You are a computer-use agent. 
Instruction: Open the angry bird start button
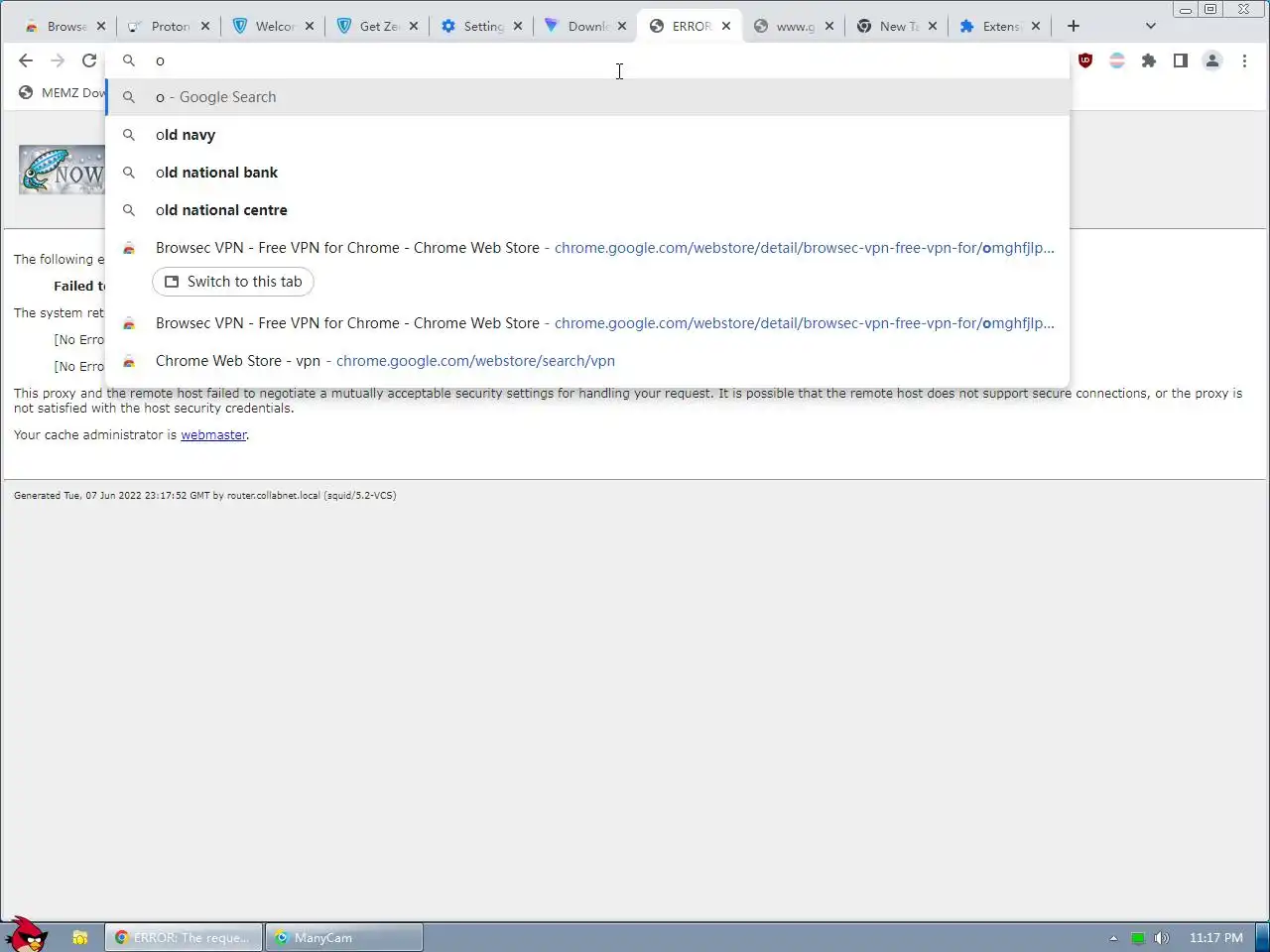27,935
